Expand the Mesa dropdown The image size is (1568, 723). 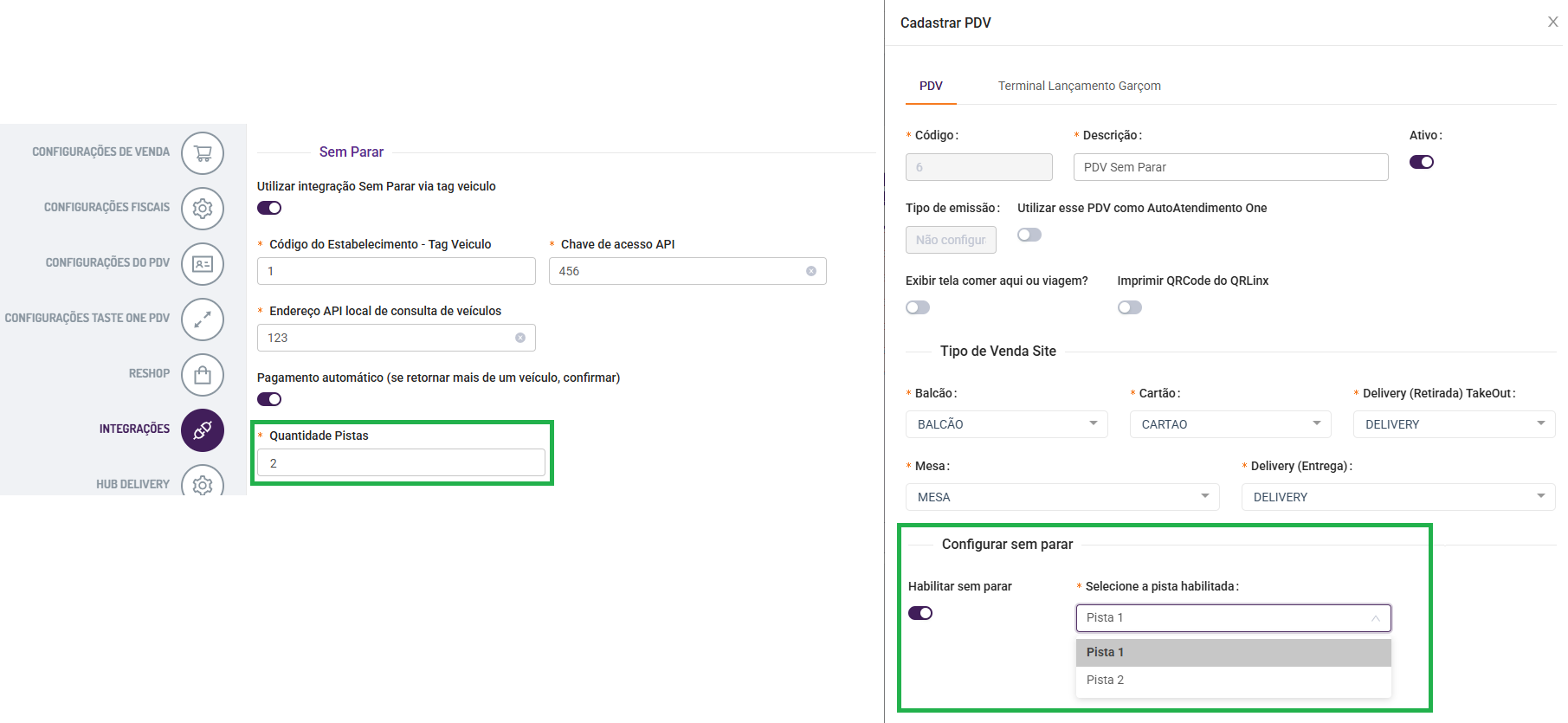tap(1062, 497)
